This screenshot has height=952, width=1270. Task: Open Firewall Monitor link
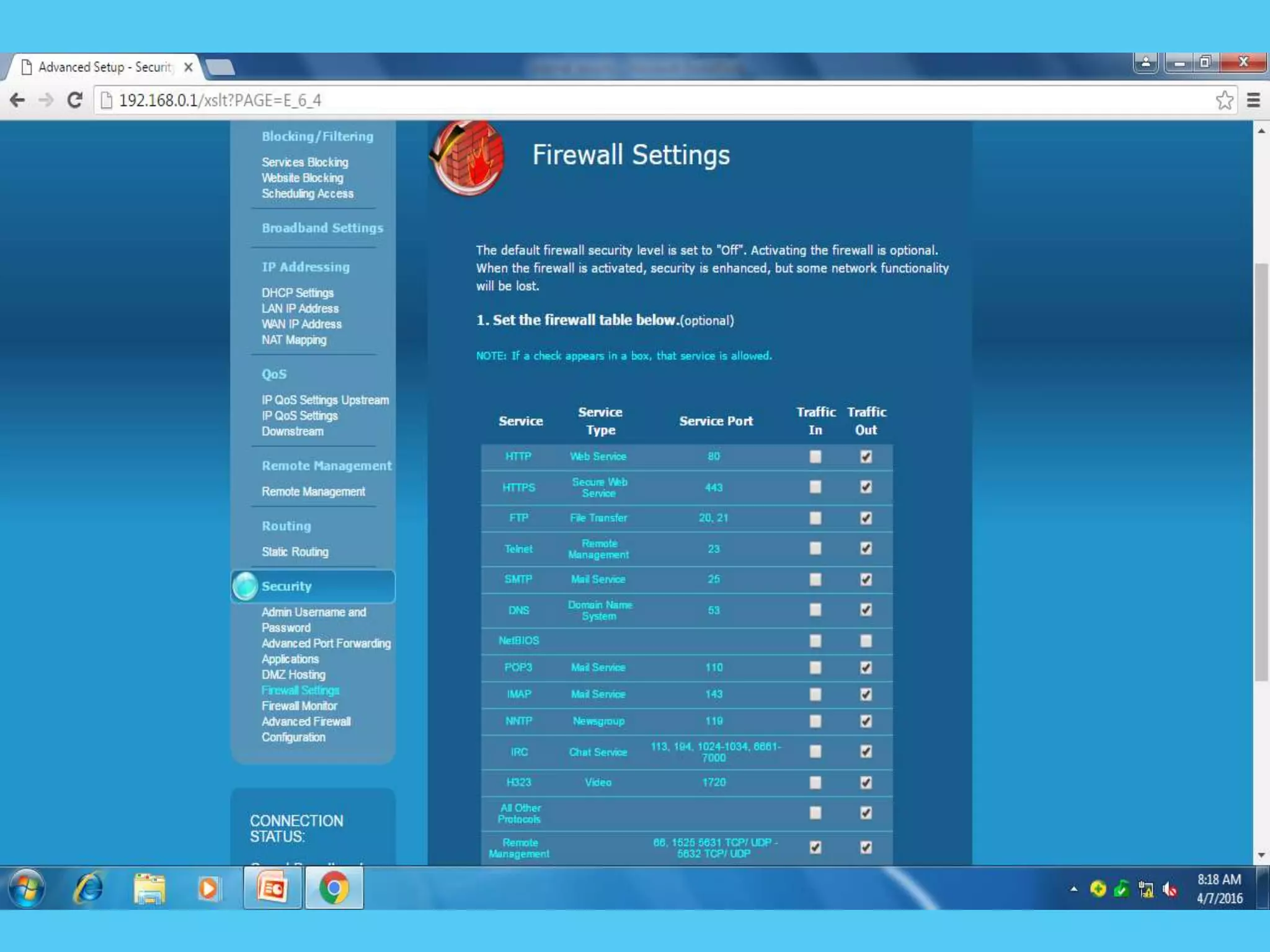click(299, 705)
